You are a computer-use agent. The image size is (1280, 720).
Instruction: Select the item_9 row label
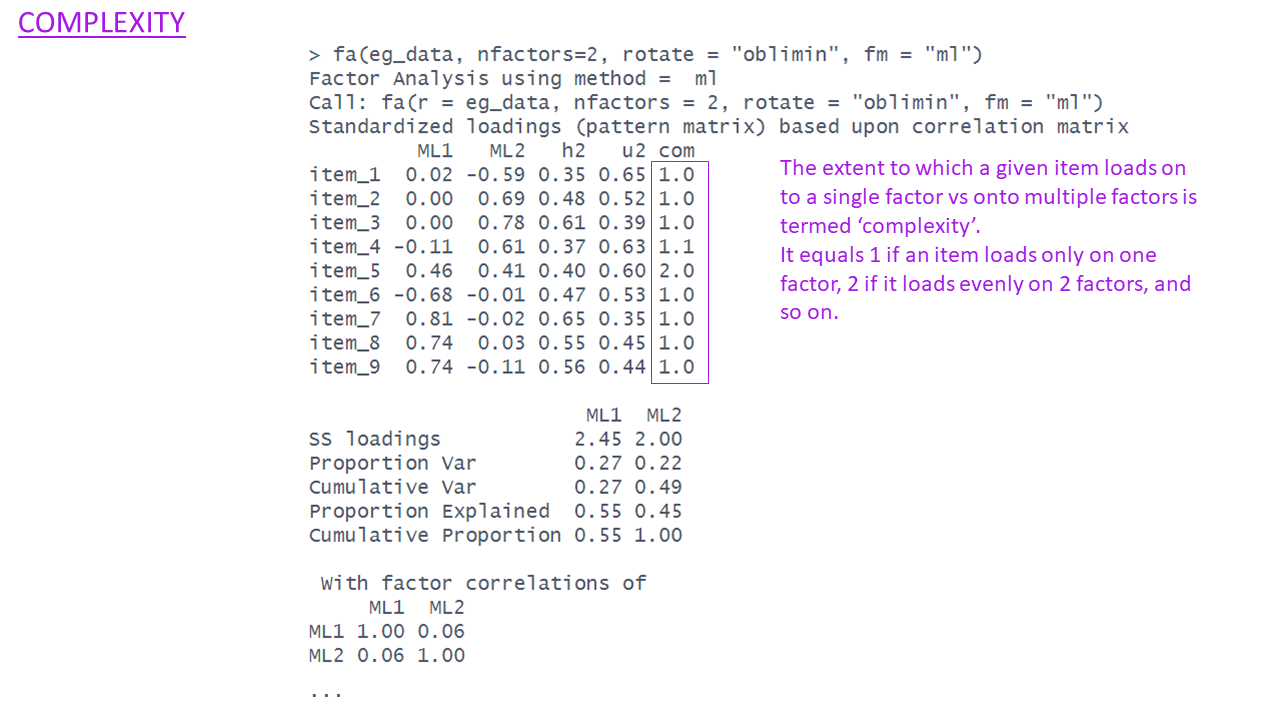pyautogui.click(x=345, y=367)
